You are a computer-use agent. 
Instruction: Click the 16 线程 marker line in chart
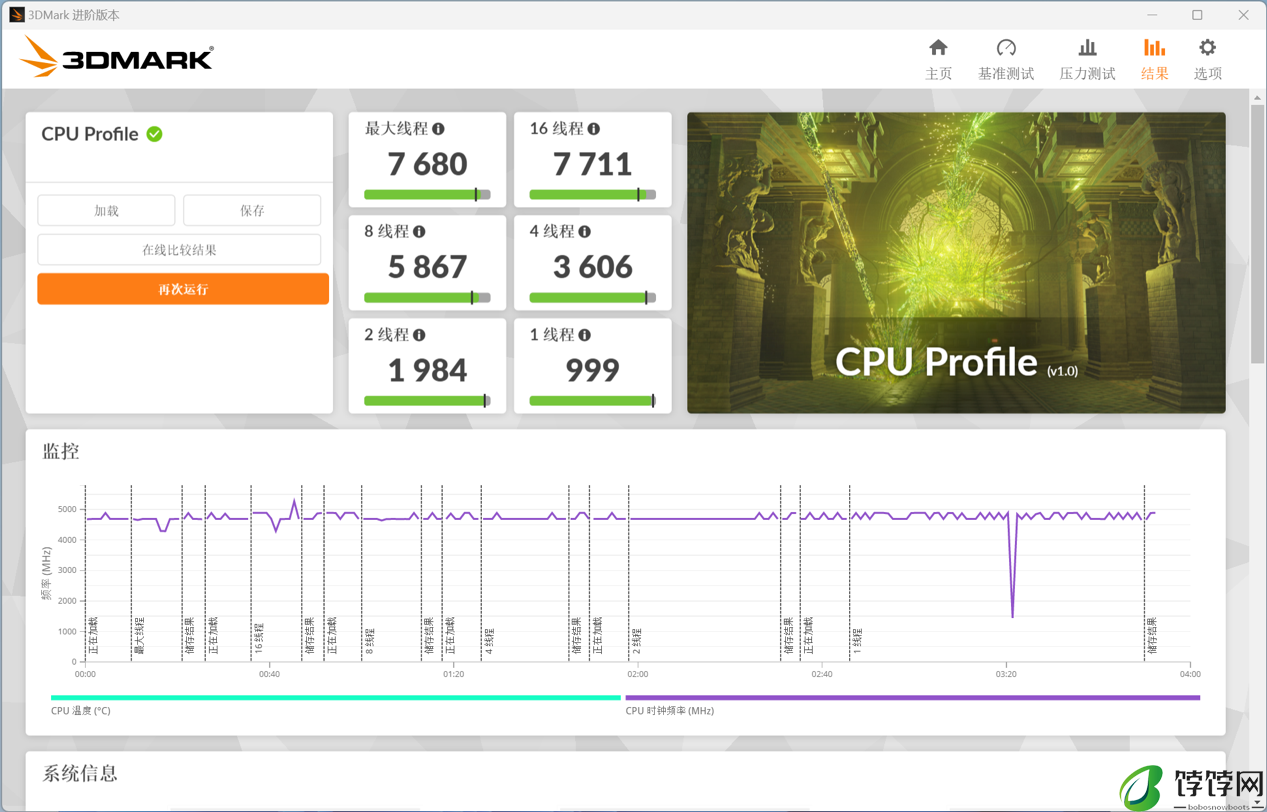tap(251, 573)
